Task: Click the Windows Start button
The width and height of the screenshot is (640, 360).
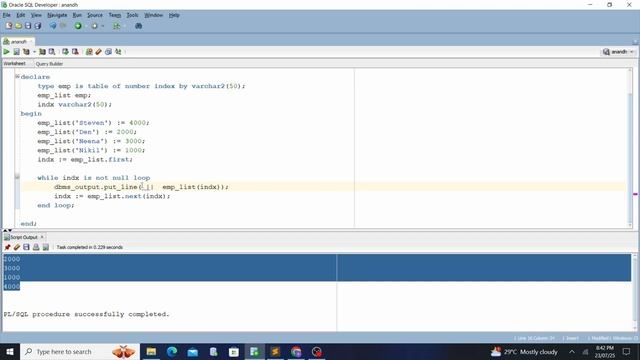Action: 9,351
